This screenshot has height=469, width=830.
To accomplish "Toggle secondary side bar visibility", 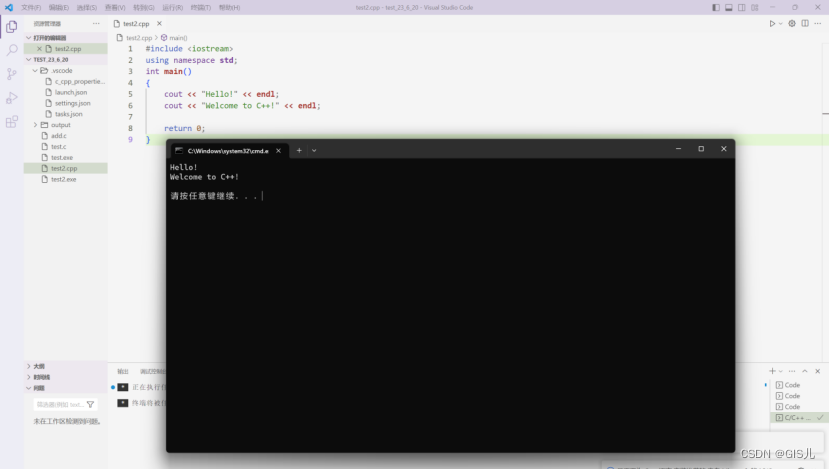I will point(742,7).
